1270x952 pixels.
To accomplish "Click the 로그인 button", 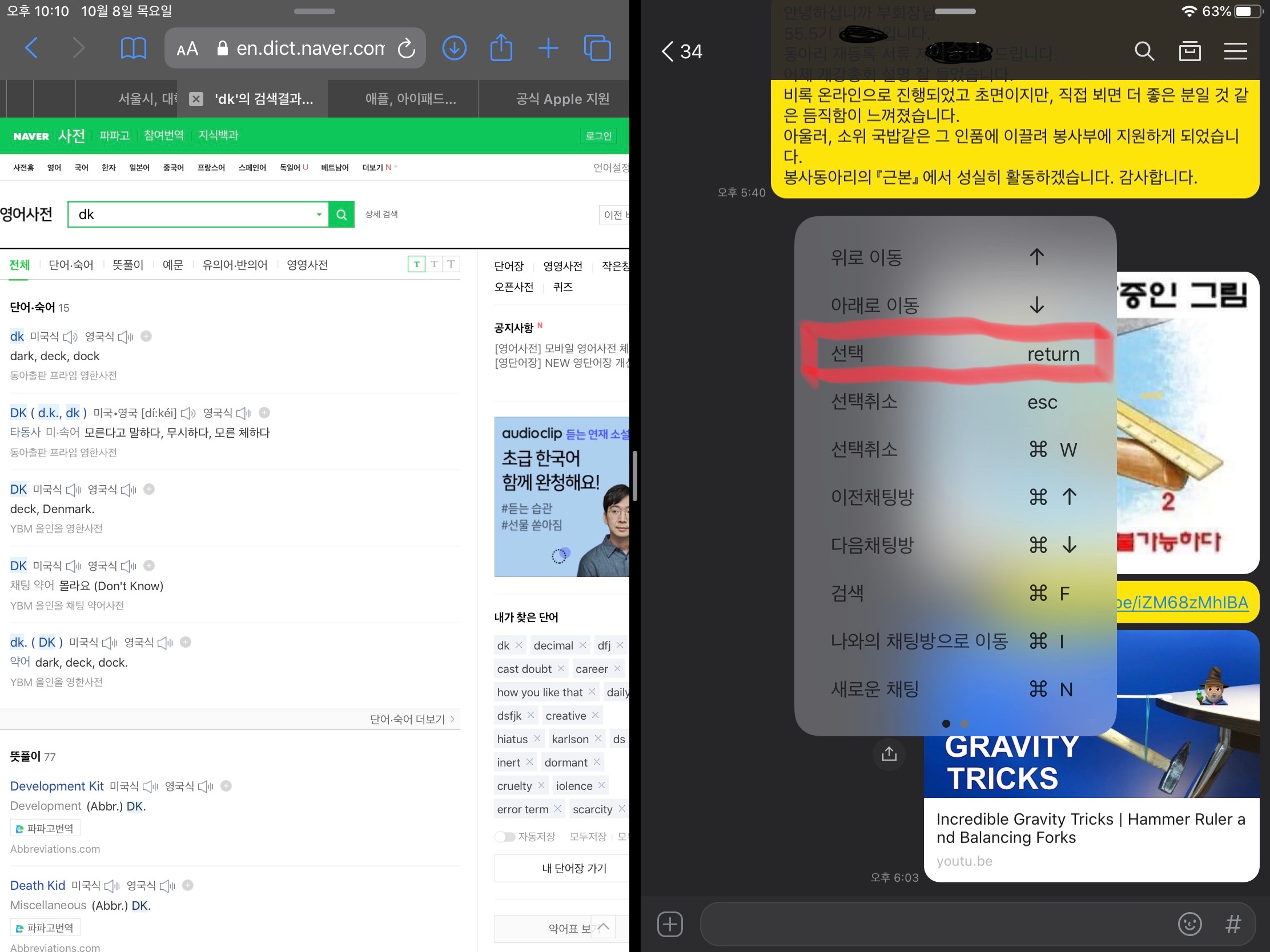I will coord(598,136).
